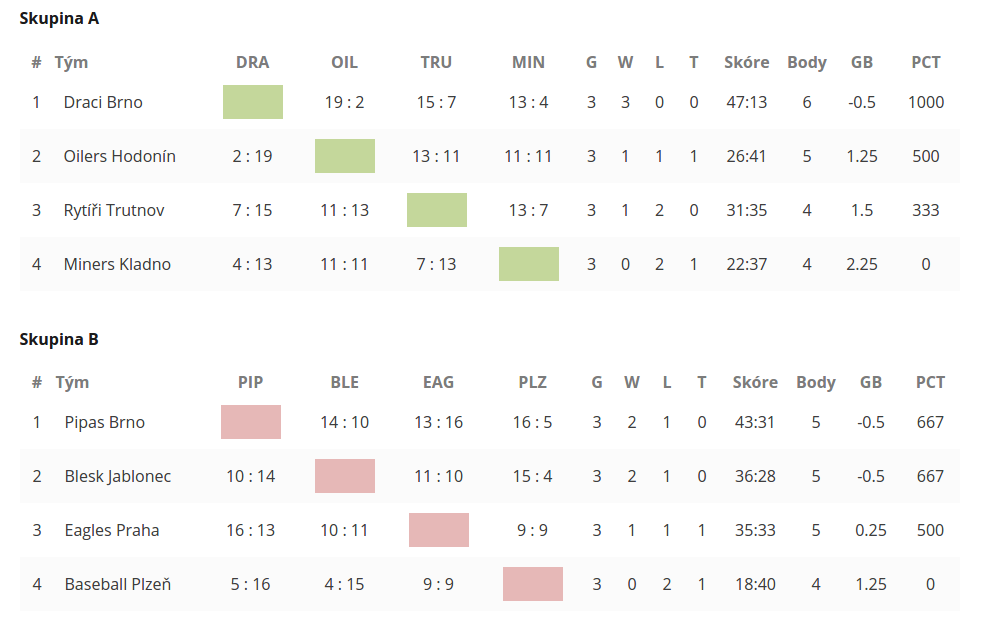This screenshot has height=617, width=981.
Task: Select the Miners Kladno team name
Action: [117, 264]
